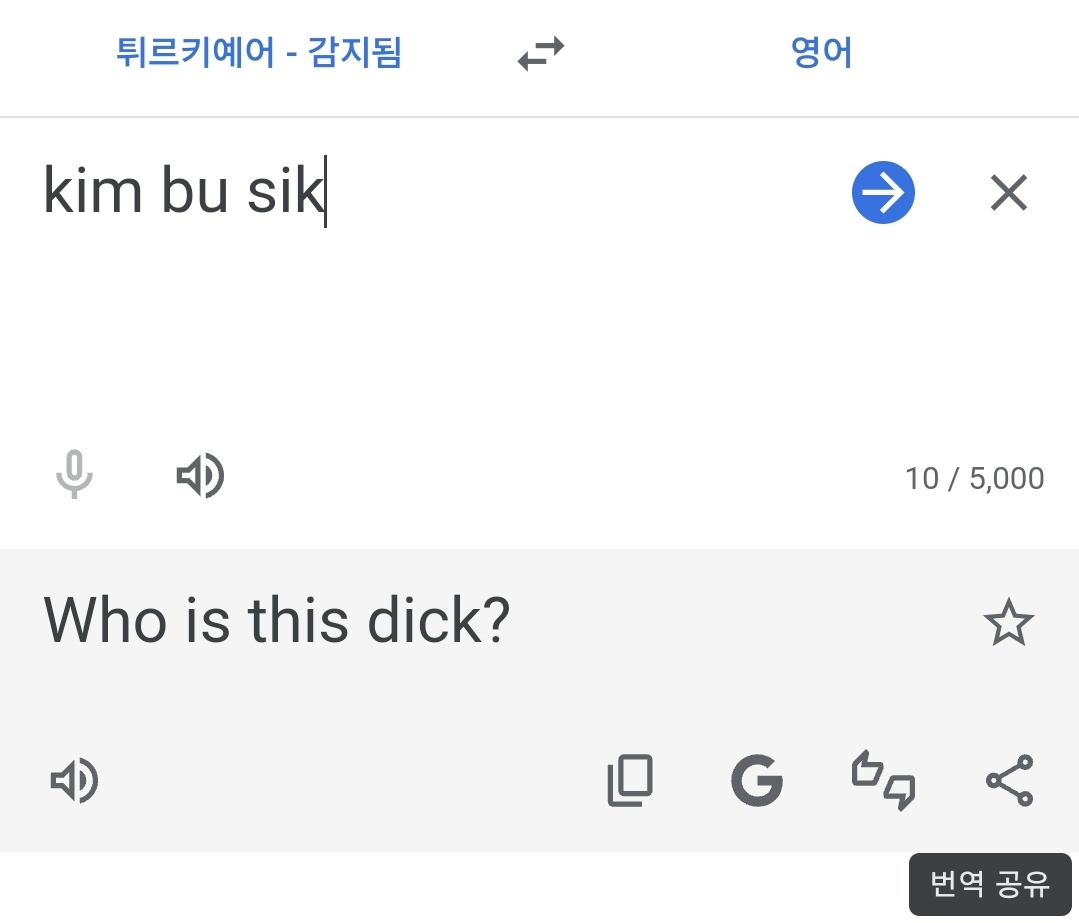This screenshot has width=1079, height=923.
Task: Share the translation using the share icon
Action: 1009,781
